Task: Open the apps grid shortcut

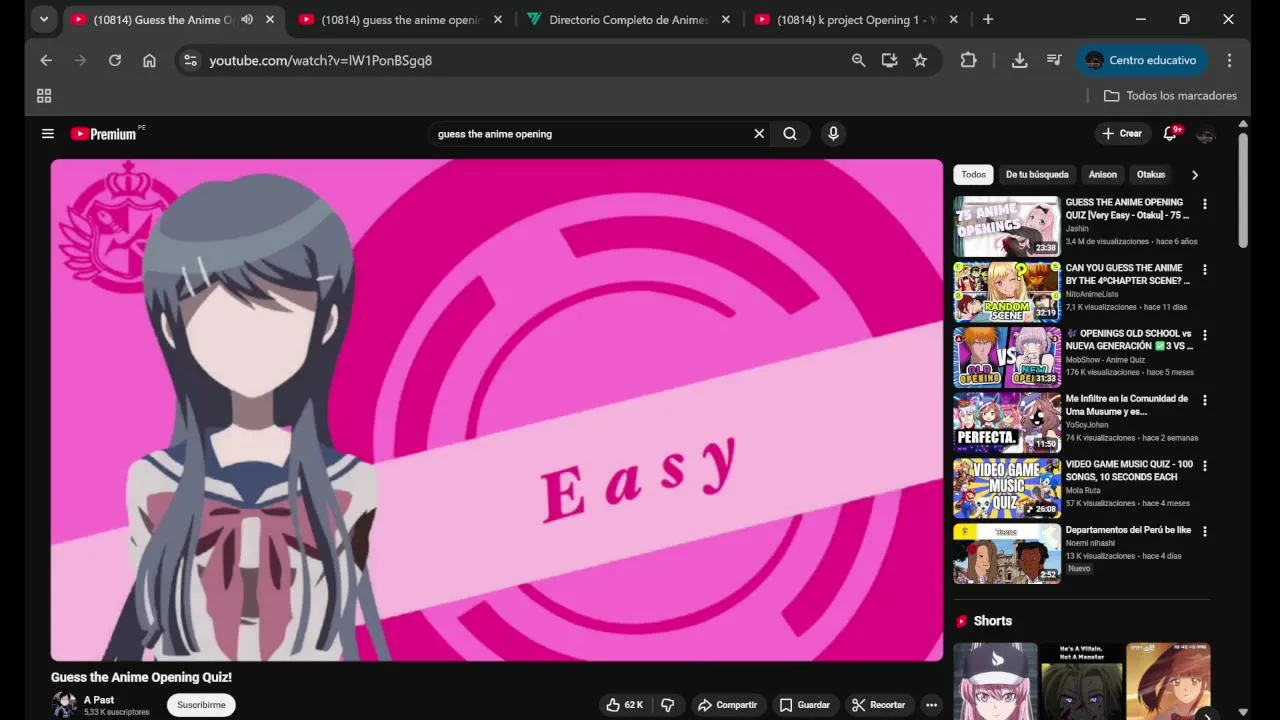Action: (44, 96)
